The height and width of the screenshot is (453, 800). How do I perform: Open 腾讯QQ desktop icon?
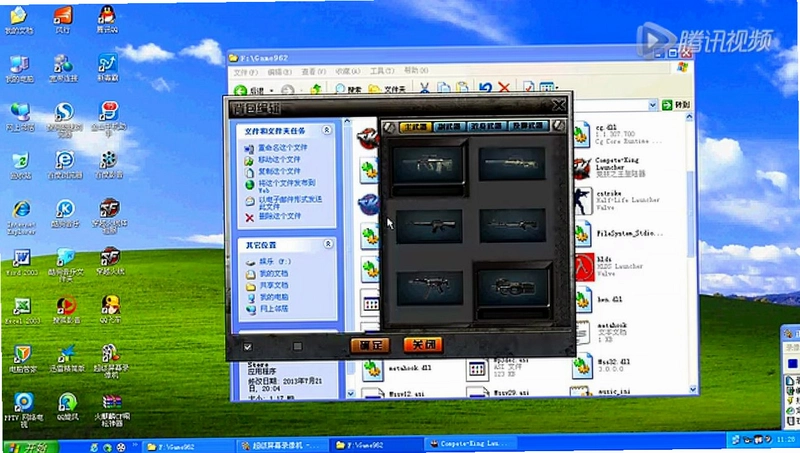(107, 19)
